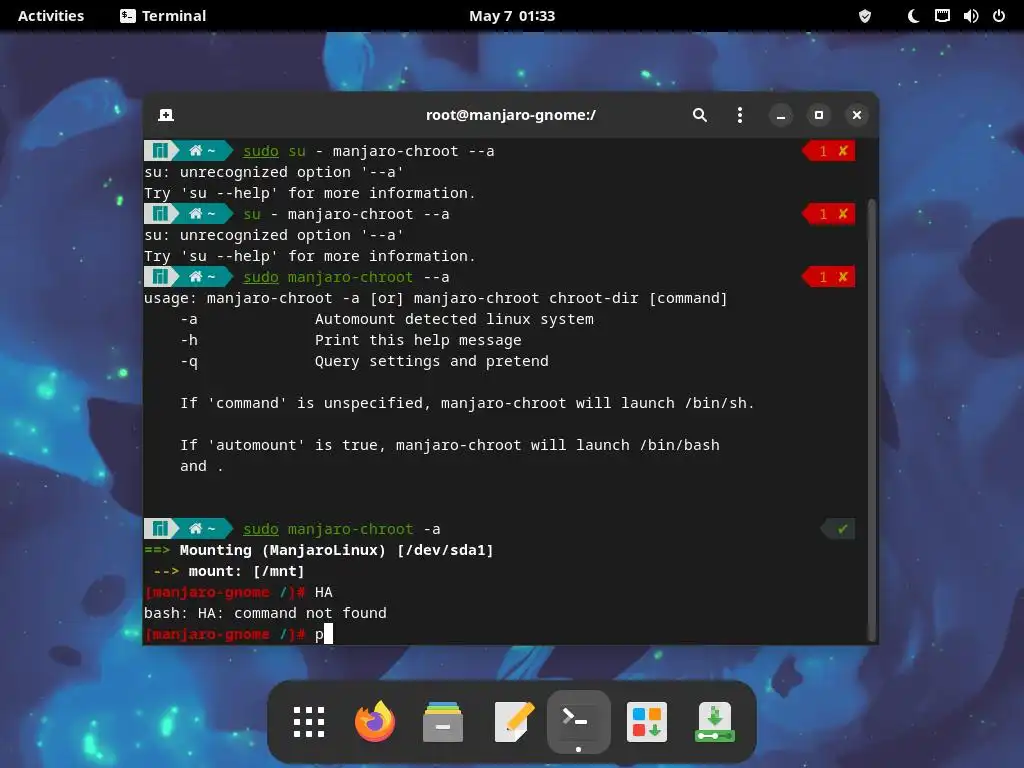Click the green checkmark status badge

coord(837,529)
